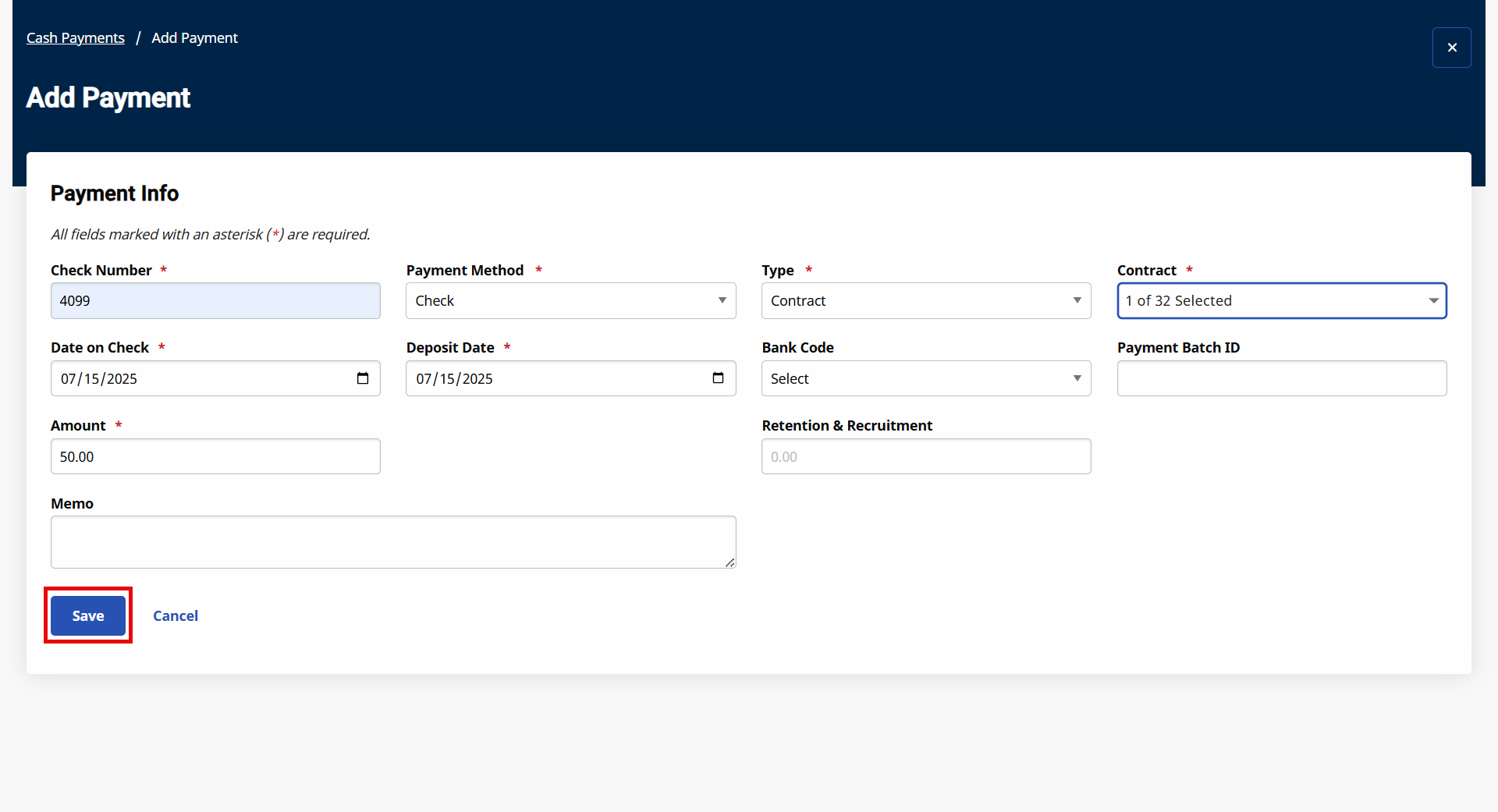Click the Date on Check date text
The height and width of the screenshot is (812, 1498).
[99, 379]
